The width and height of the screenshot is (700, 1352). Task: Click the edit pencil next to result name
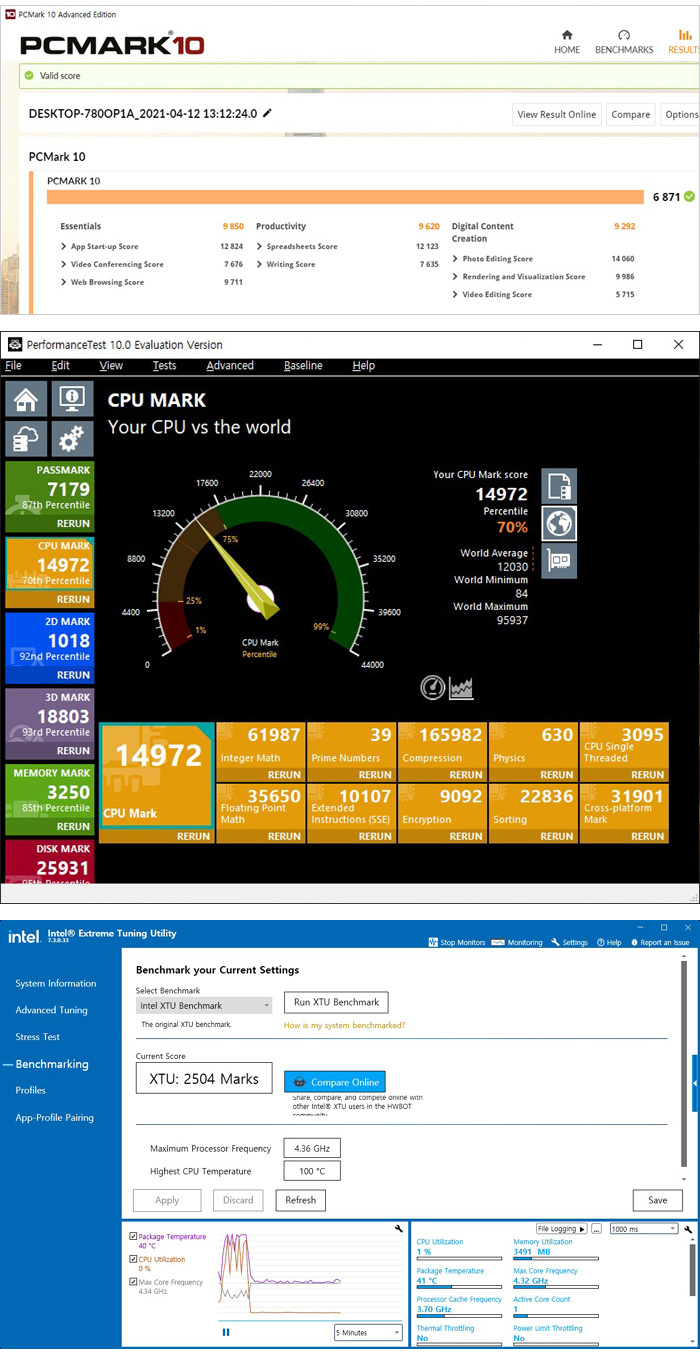tap(267, 113)
